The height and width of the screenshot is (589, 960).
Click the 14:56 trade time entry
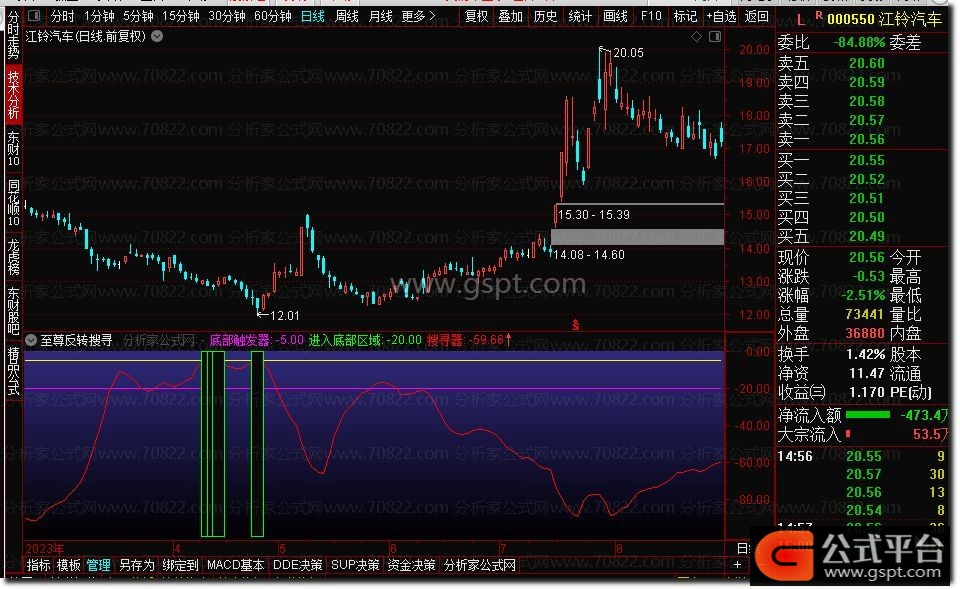coord(795,457)
